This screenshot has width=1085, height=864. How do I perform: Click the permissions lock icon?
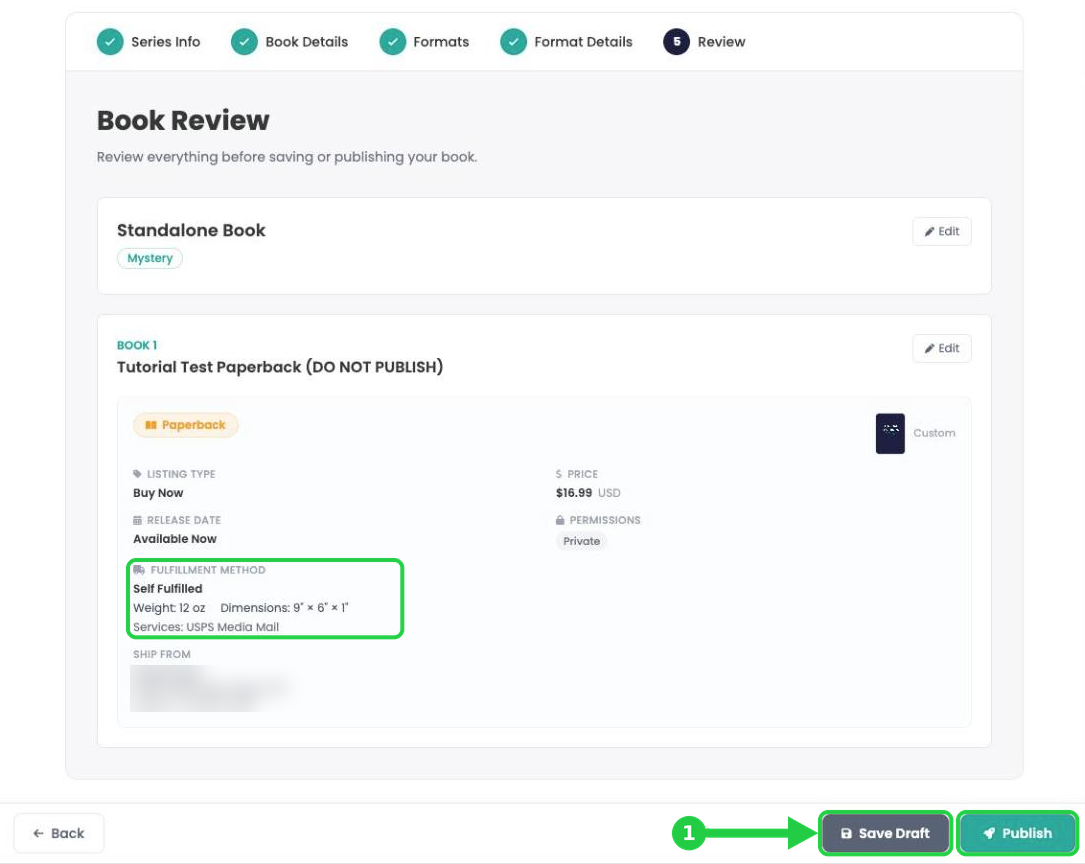point(560,520)
